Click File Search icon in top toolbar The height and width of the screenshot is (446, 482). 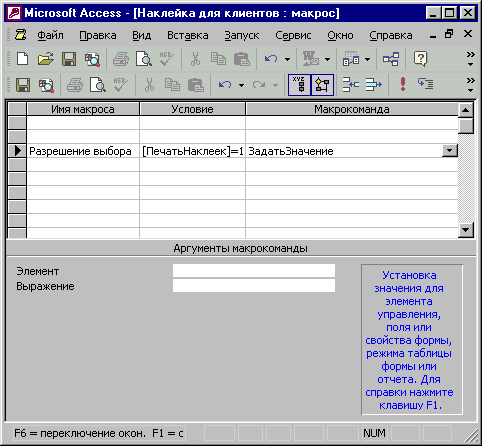point(92,59)
